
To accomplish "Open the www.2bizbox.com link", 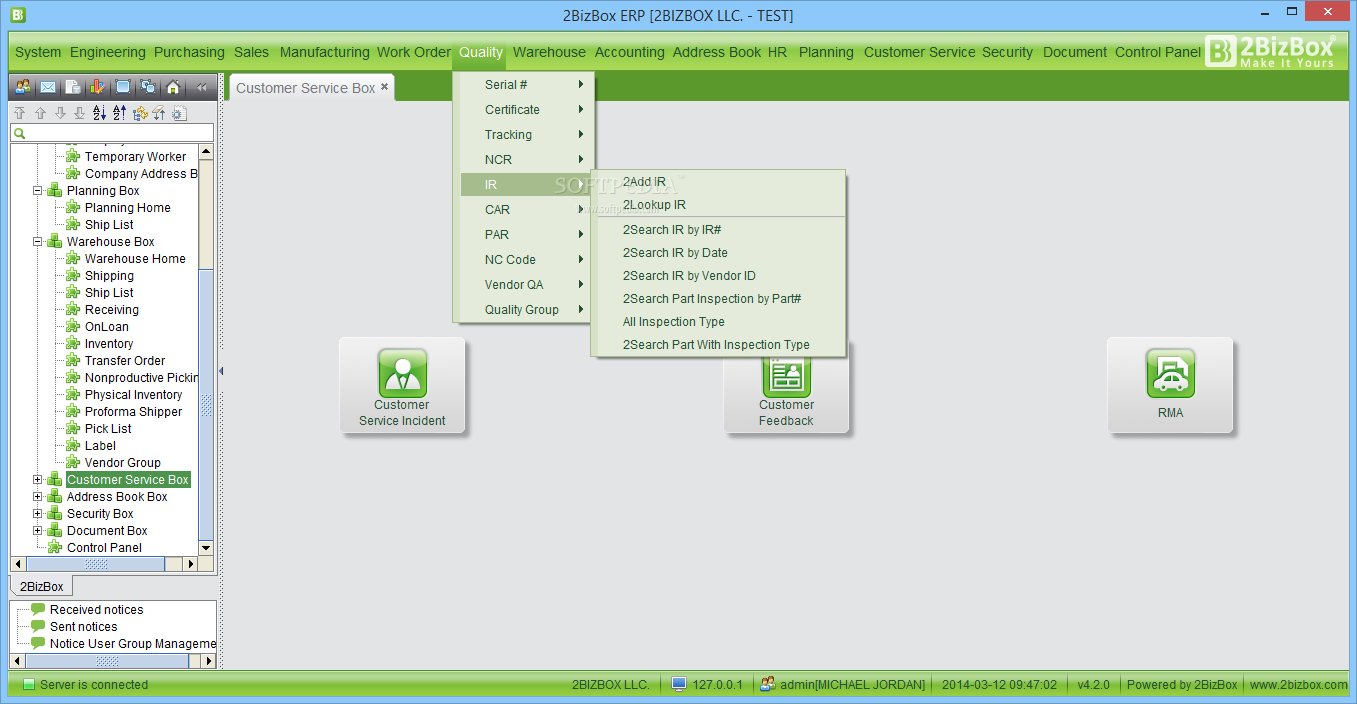I will [x=1297, y=685].
